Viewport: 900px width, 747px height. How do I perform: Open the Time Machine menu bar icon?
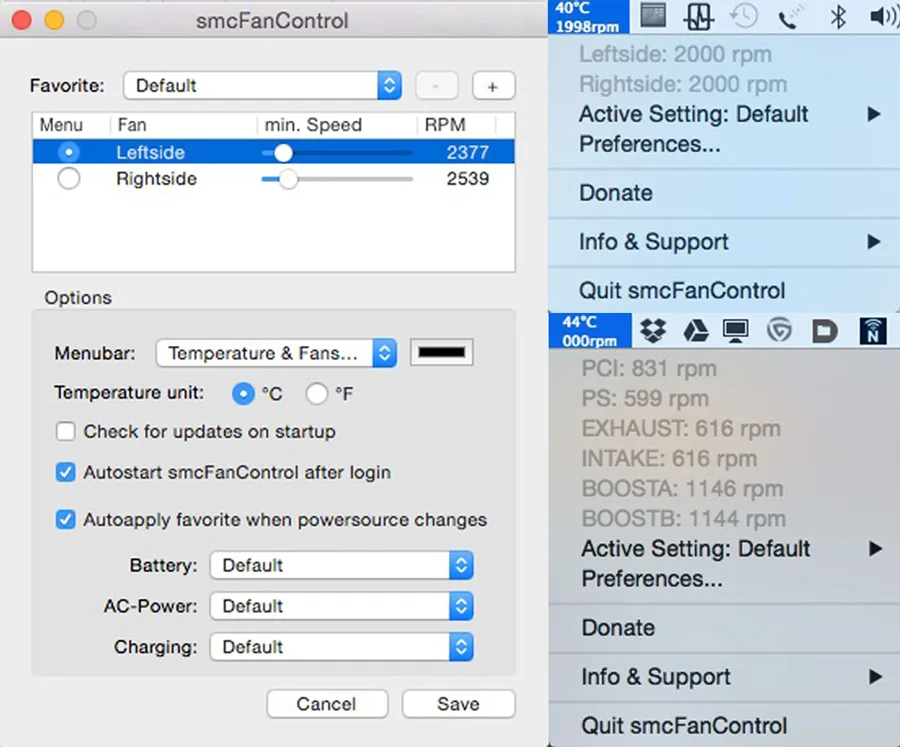(x=744, y=16)
